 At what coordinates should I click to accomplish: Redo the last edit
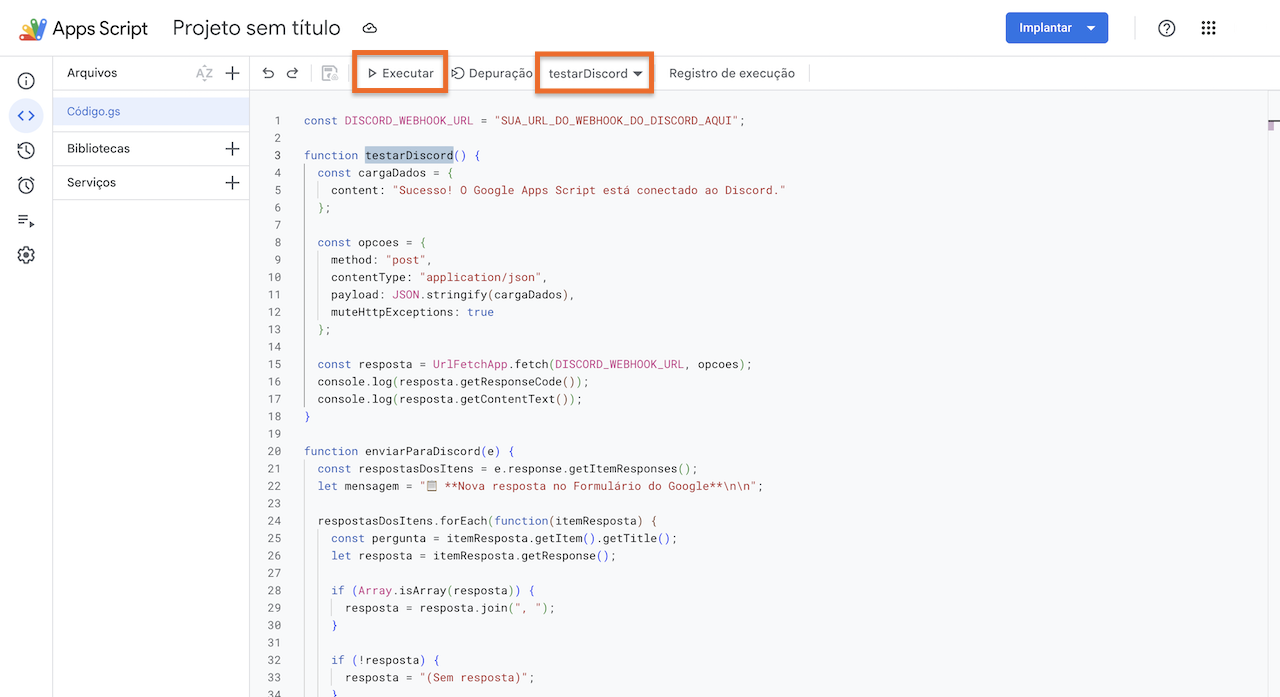click(x=292, y=73)
